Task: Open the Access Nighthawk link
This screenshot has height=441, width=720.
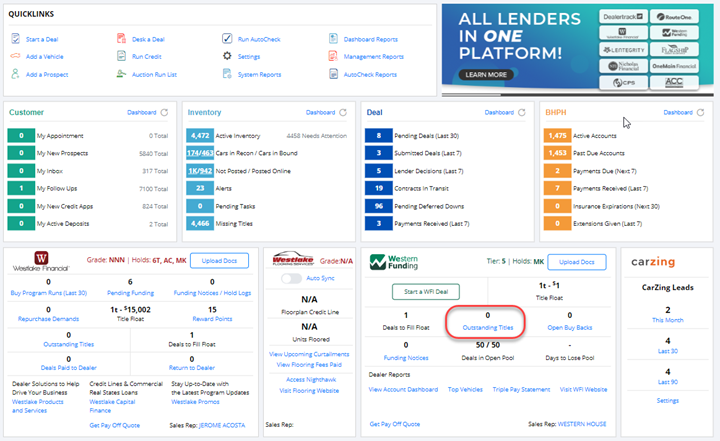Action: [x=311, y=380]
